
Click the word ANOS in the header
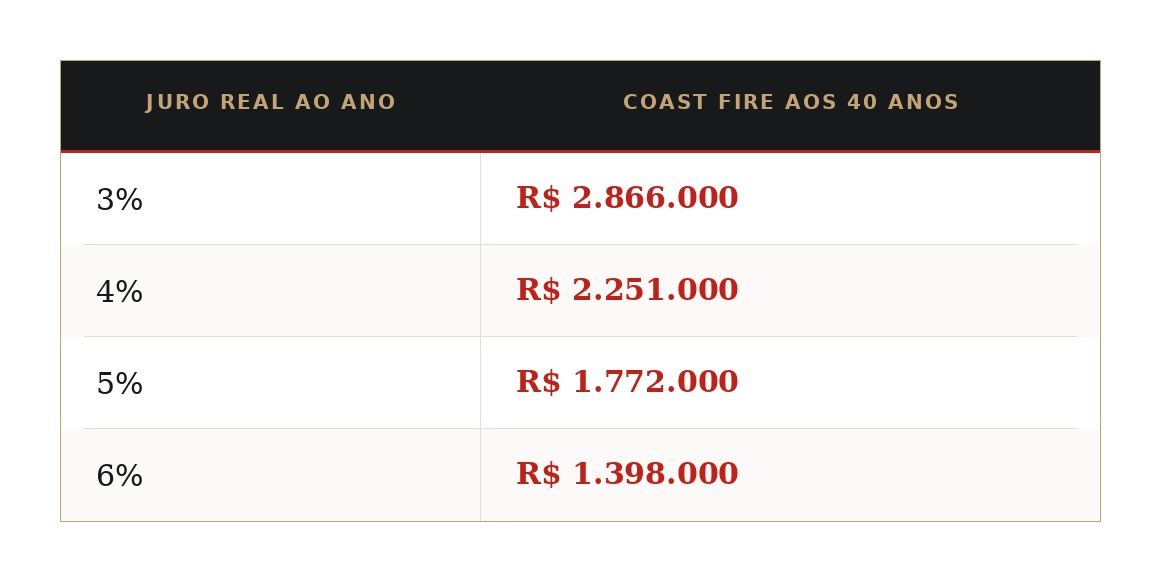point(923,103)
